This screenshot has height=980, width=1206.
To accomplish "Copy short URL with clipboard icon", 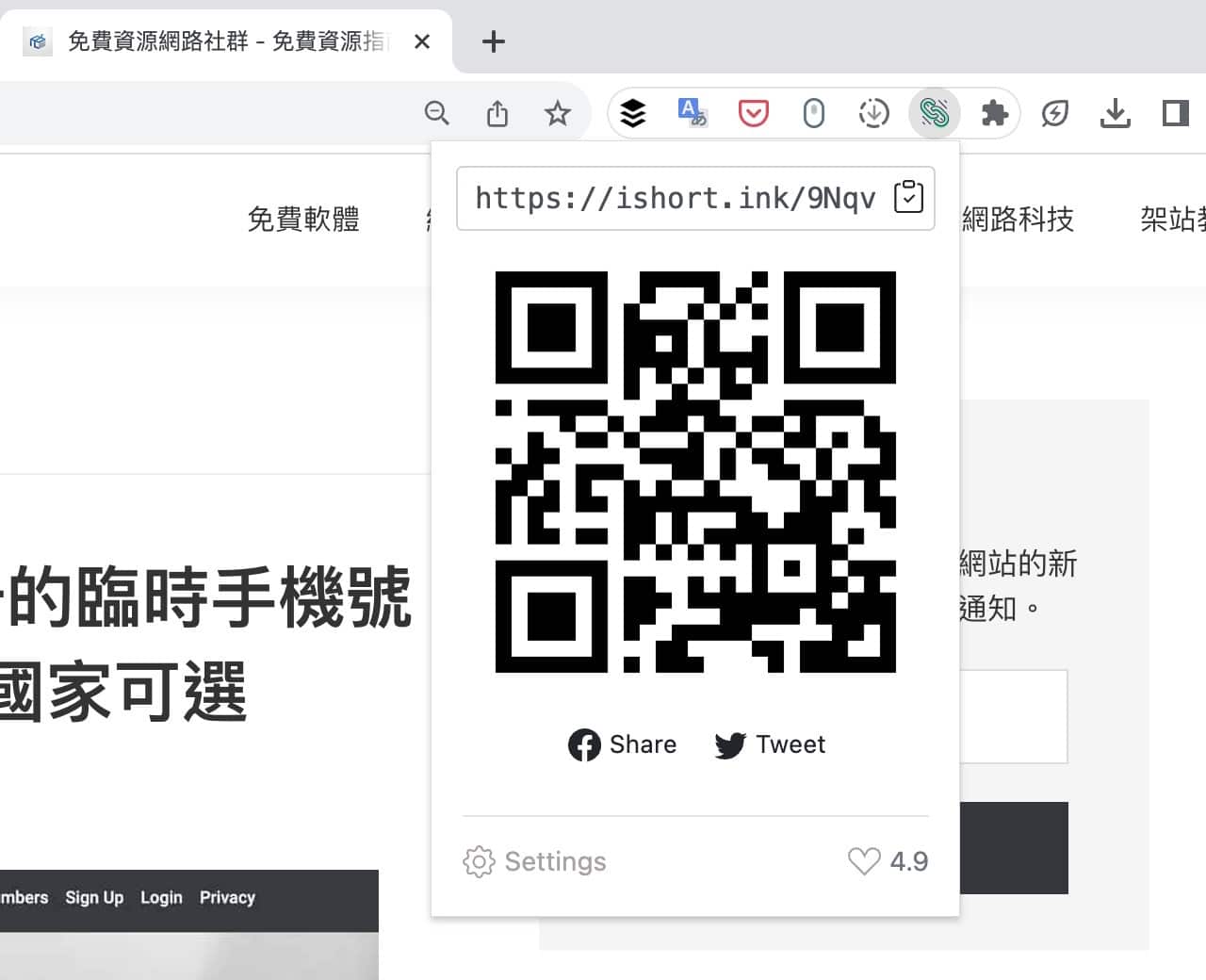I will pos(908,197).
